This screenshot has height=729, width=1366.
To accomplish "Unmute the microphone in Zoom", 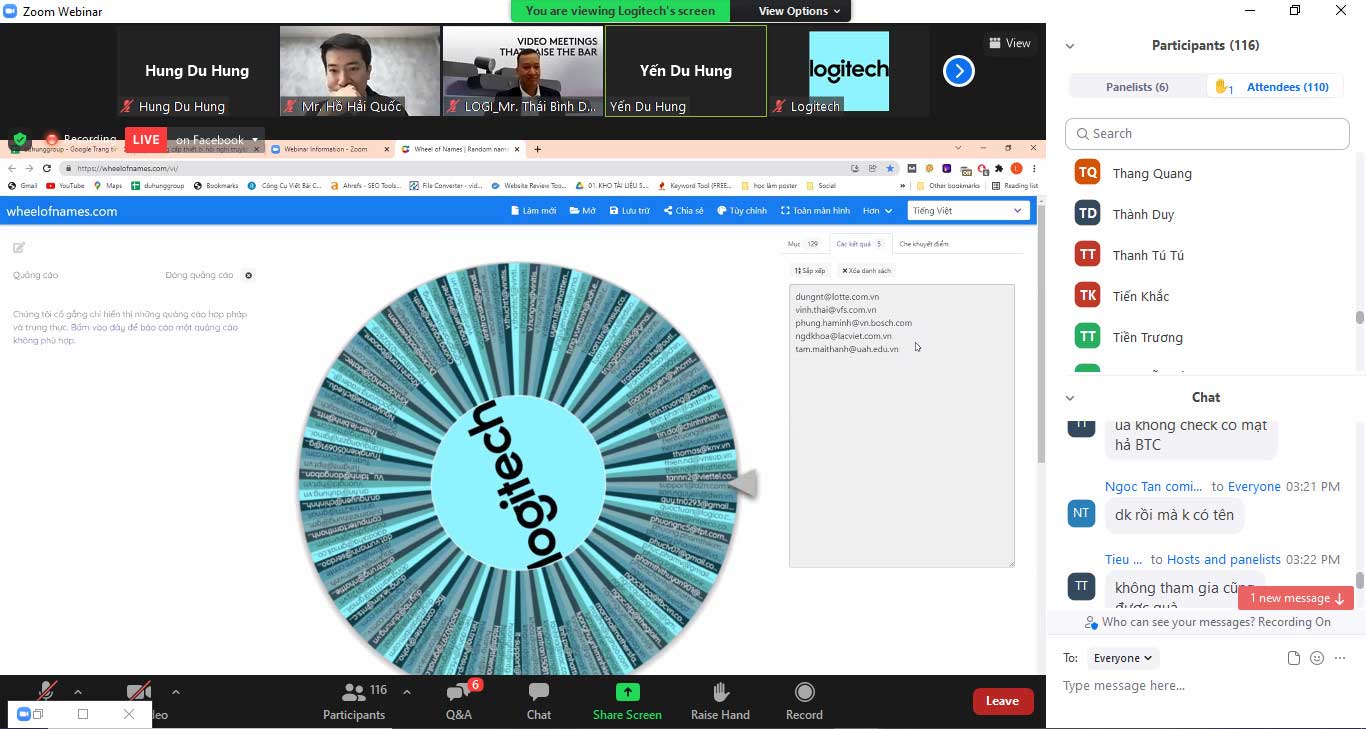I will (46, 691).
